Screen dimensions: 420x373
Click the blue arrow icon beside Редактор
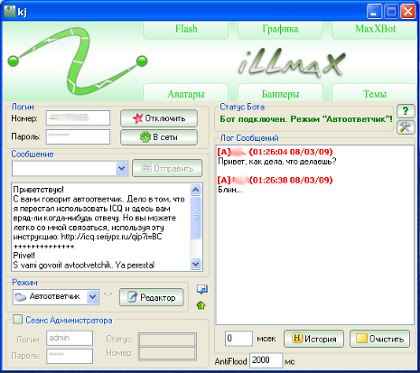(x=202, y=290)
